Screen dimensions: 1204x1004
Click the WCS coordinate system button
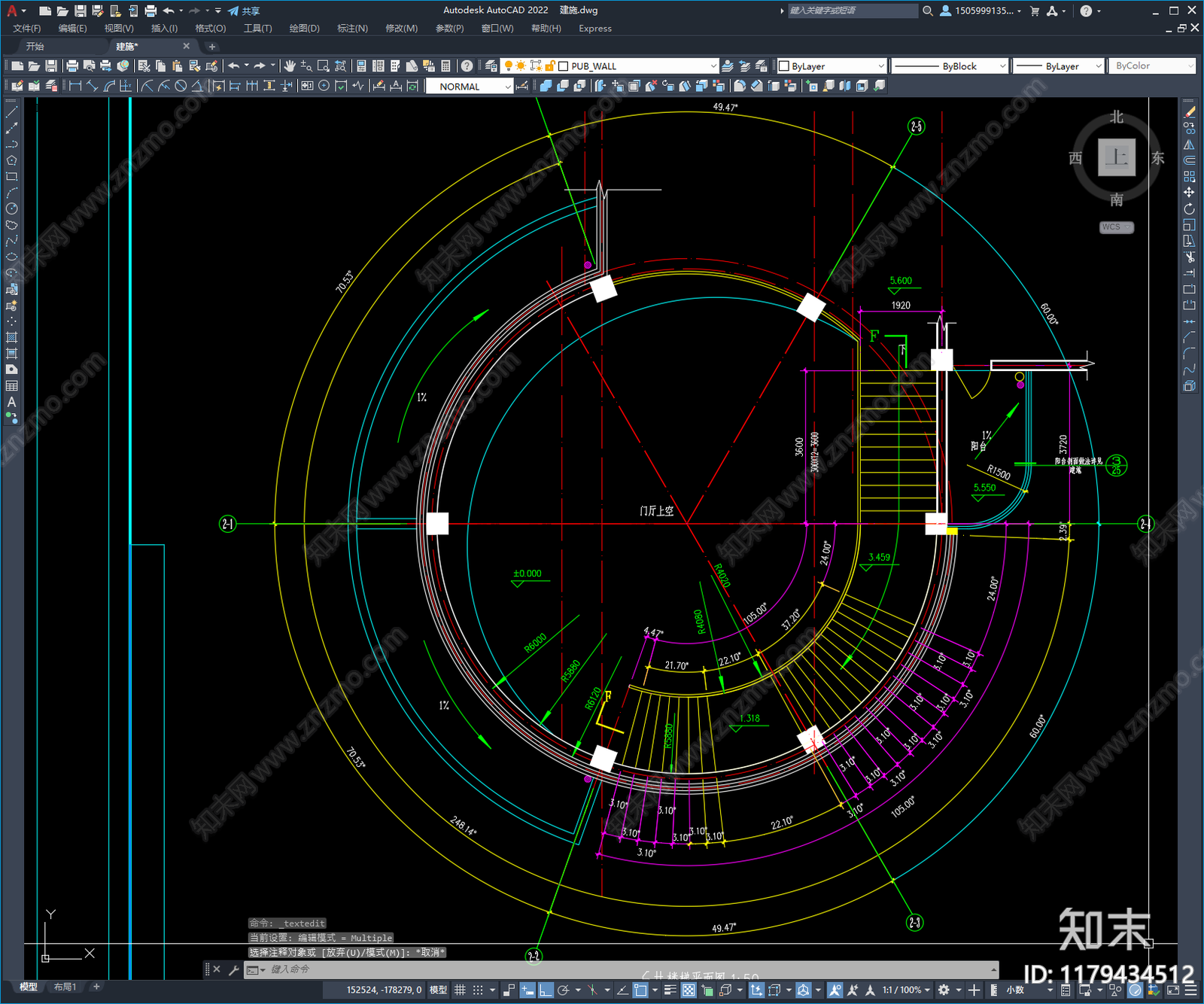(1117, 227)
